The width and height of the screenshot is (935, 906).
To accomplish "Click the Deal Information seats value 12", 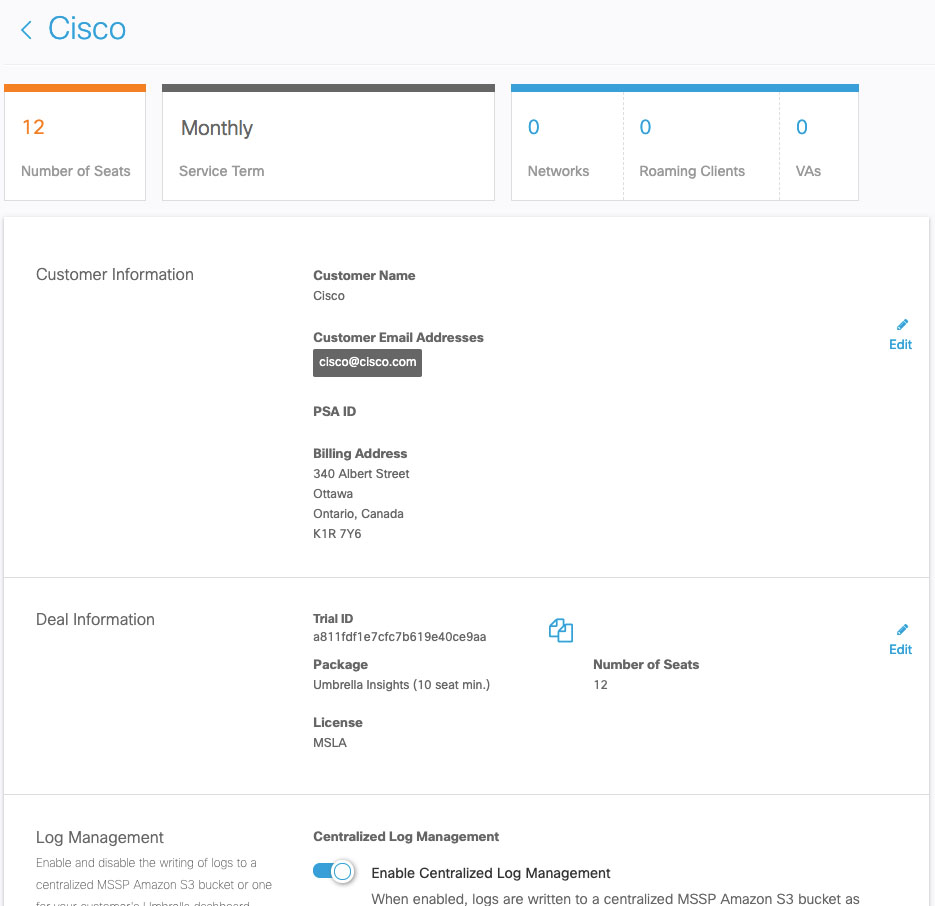I will pyautogui.click(x=600, y=685).
